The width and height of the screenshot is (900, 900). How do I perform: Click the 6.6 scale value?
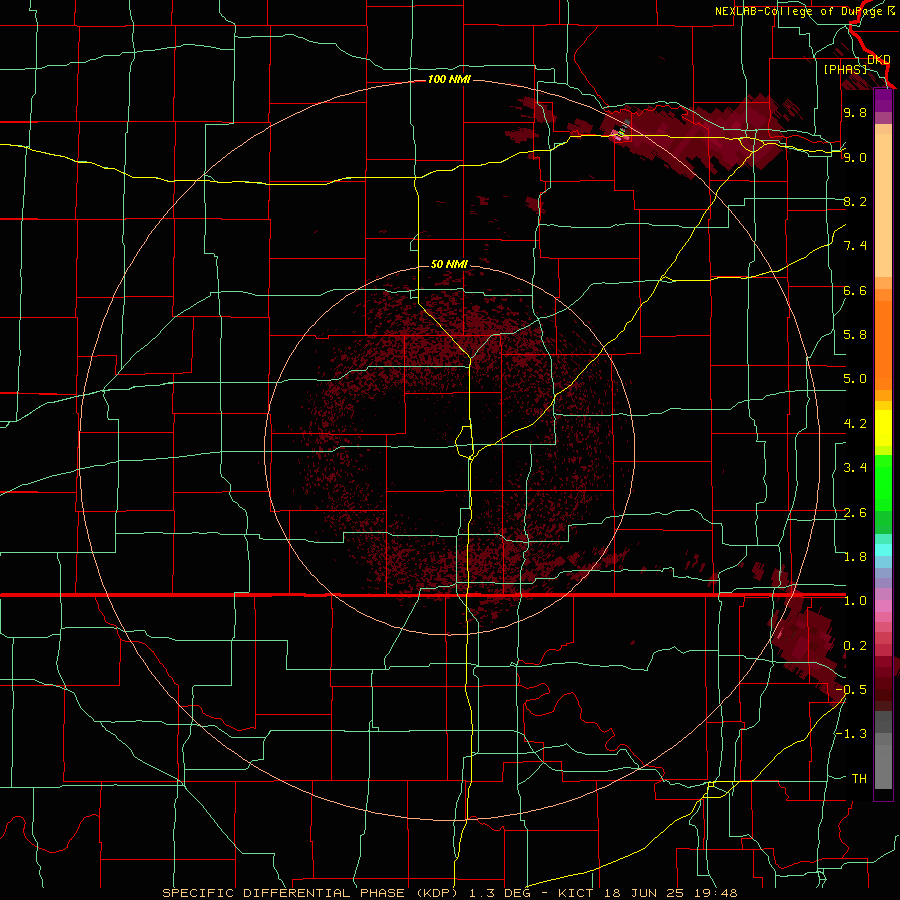pos(855,290)
